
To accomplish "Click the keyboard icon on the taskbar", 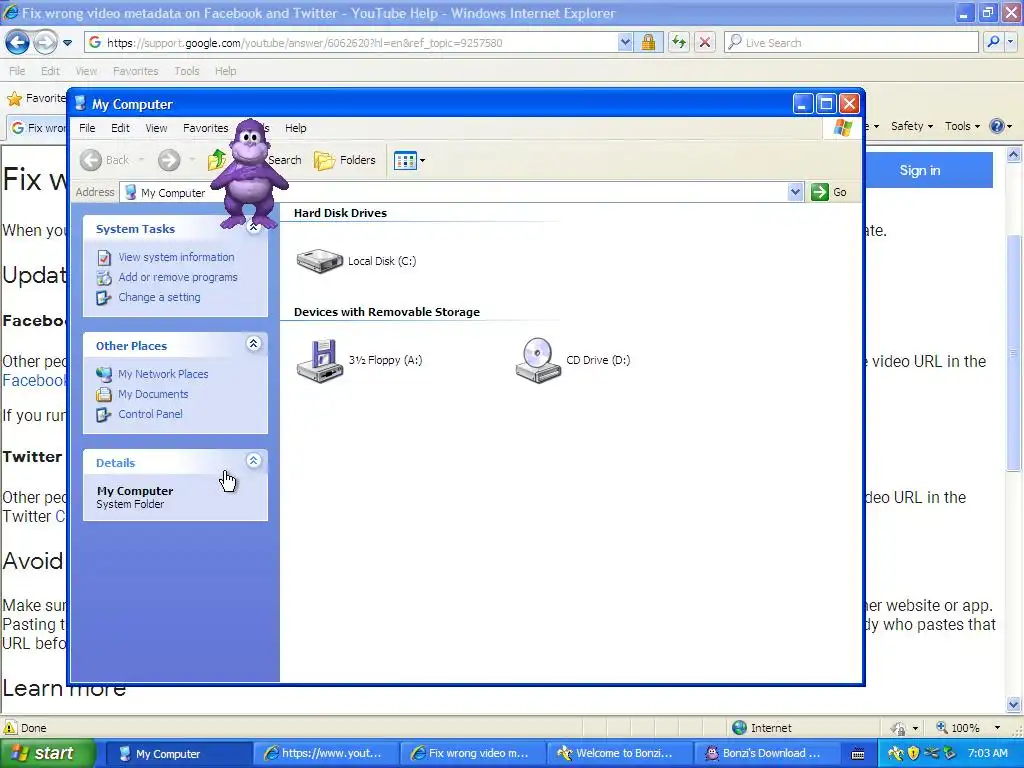I will [858, 754].
